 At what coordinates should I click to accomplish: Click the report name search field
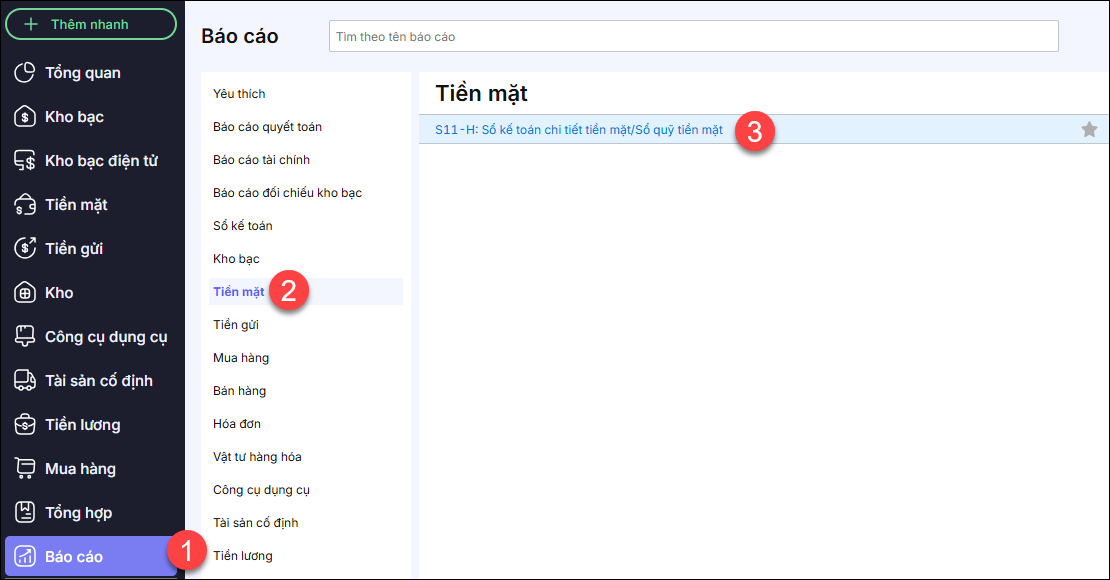click(x=693, y=37)
